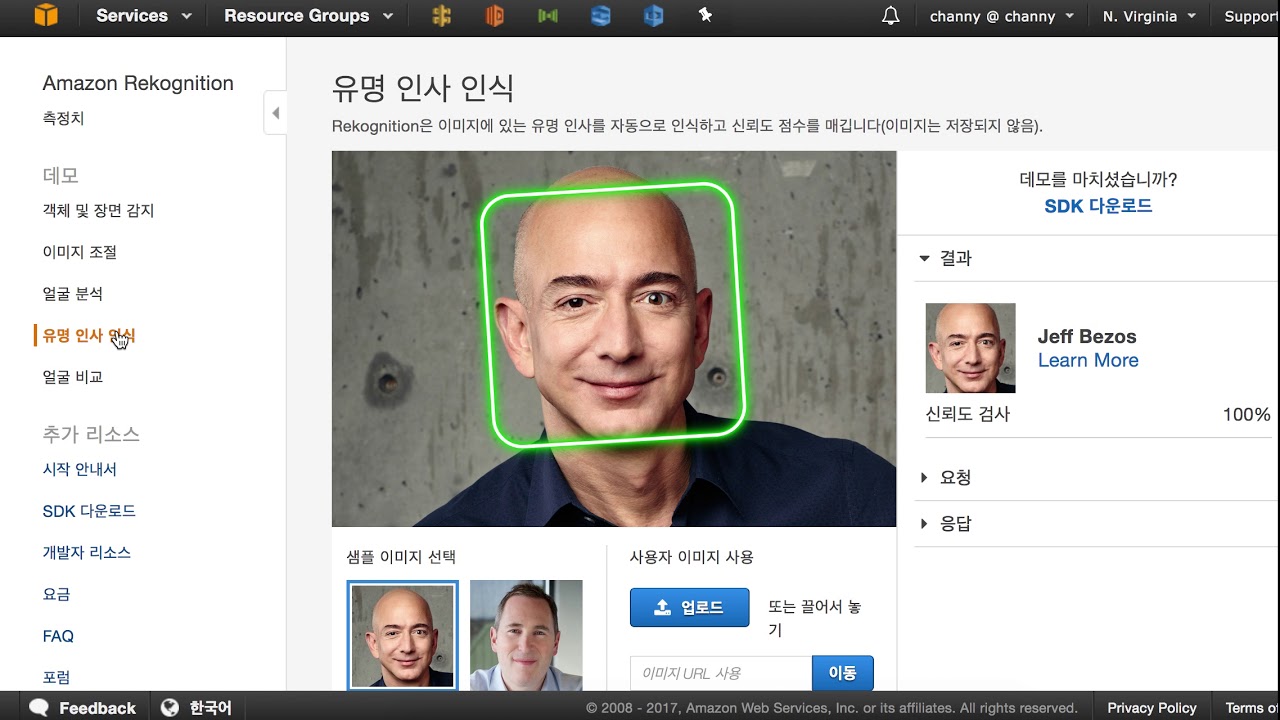Image resolution: width=1280 pixels, height=720 pixels.
Task: Click the main demo image with face box
Action: (614, 339)
